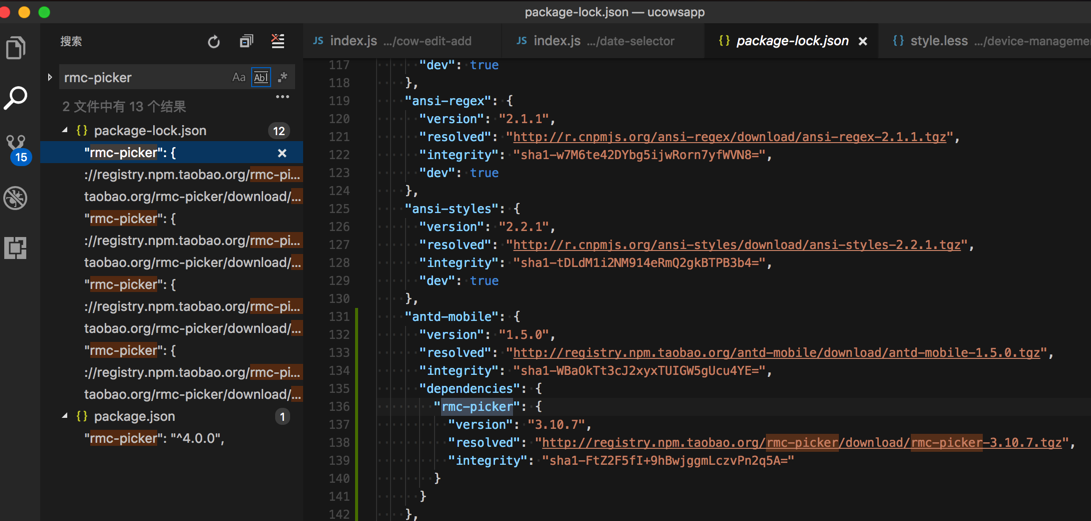The width and height of the screenshot is (1091, 521).
Task: Collapse all search results
Action: pos(246,42)
